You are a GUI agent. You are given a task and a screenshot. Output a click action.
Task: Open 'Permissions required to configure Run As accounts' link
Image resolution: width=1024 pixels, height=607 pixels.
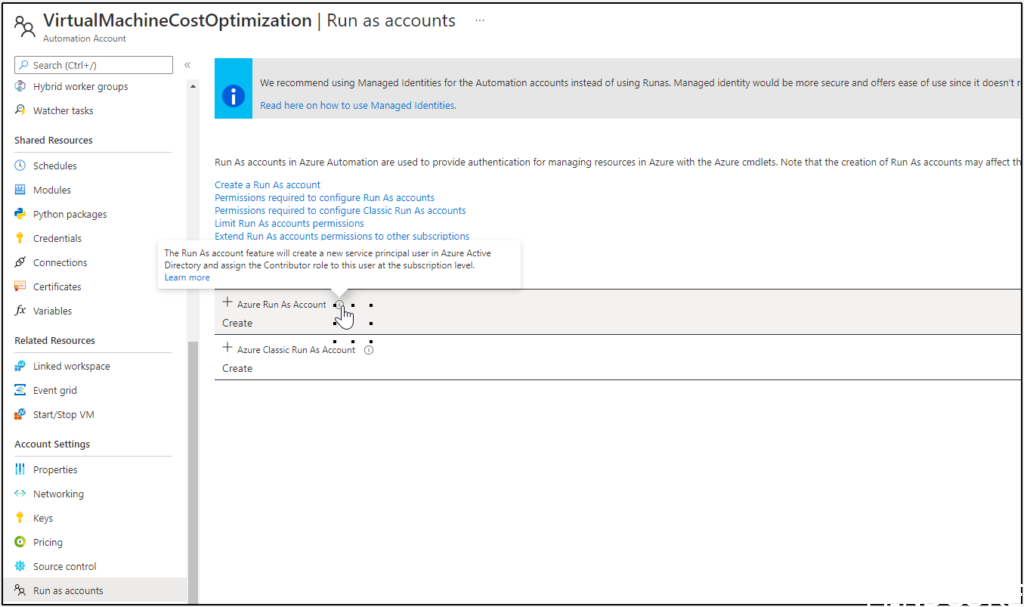tap(324, 197)
